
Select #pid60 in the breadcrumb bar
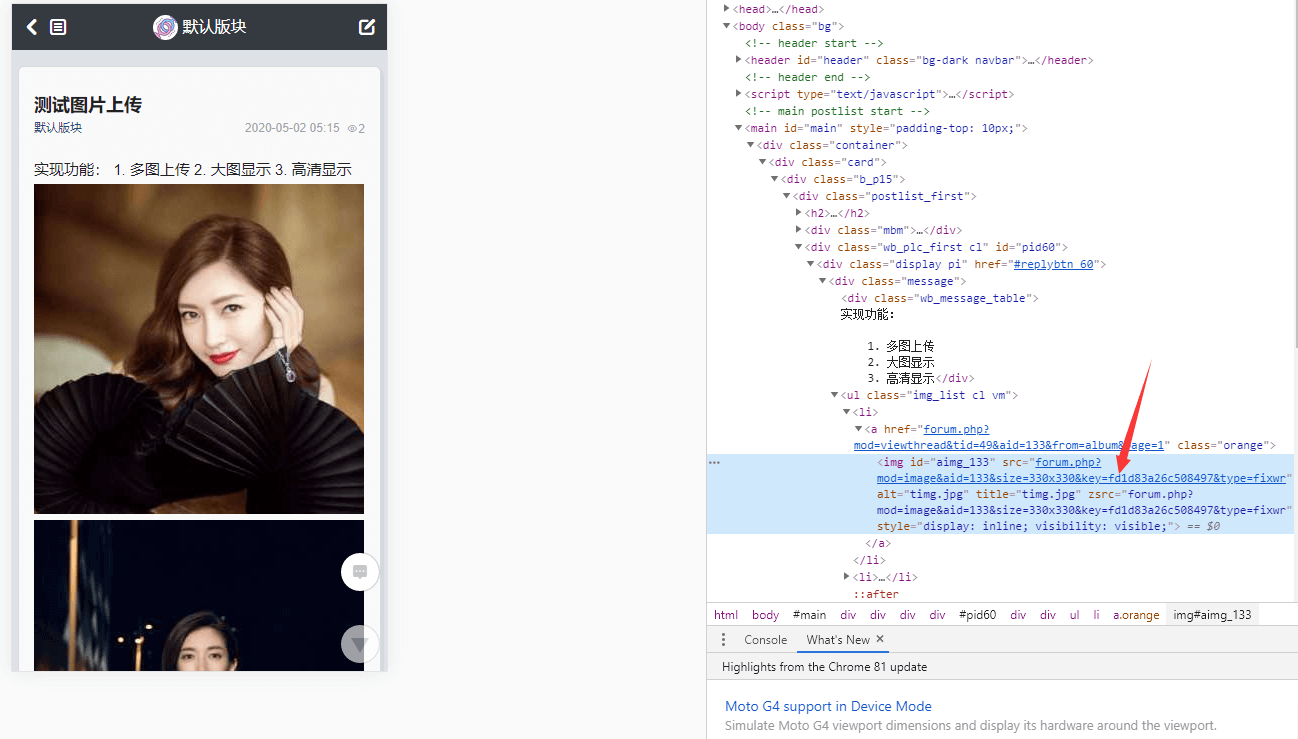pyautogui.click(x=977, y=615)
